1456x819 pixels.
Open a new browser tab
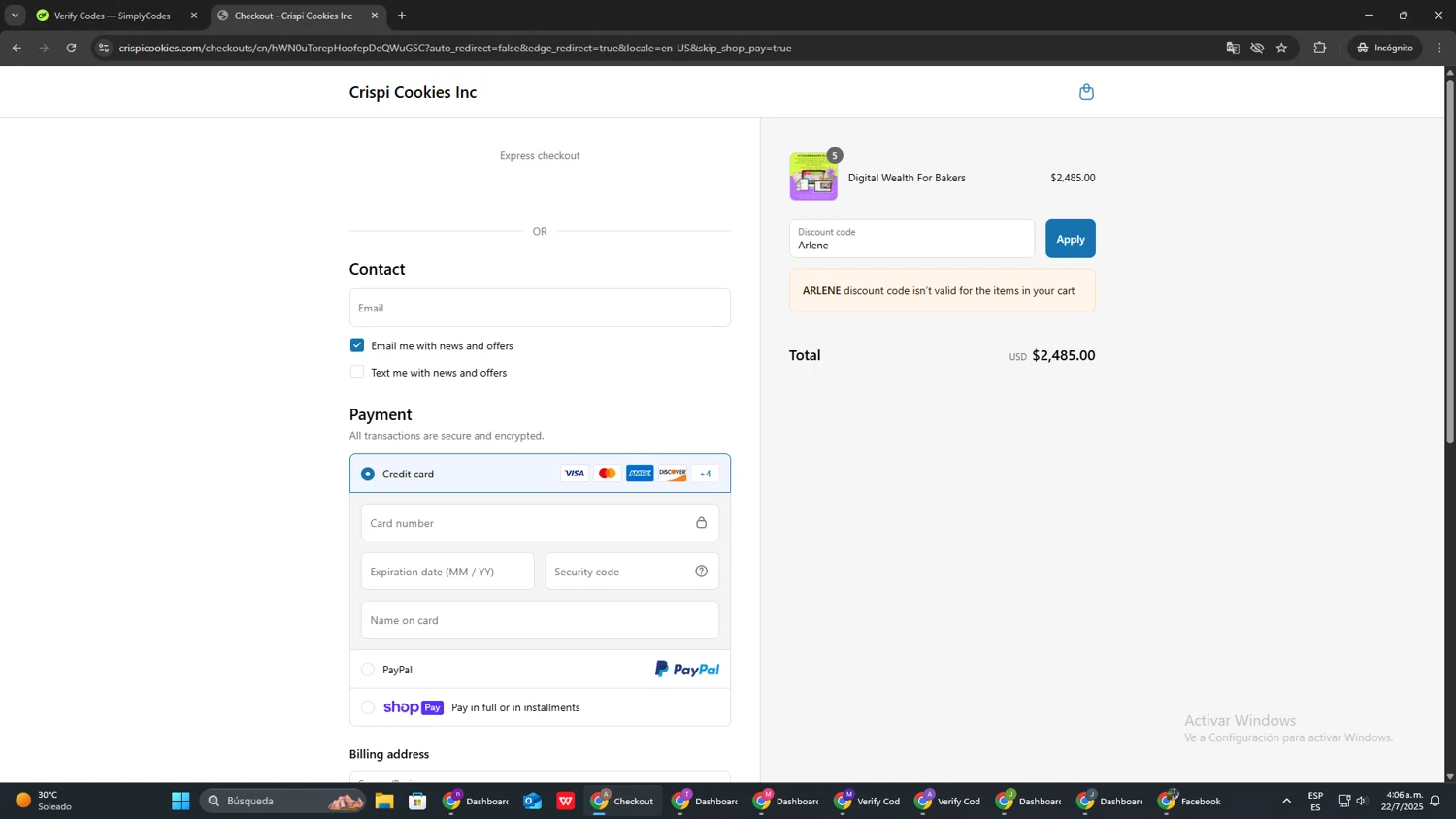402,16
